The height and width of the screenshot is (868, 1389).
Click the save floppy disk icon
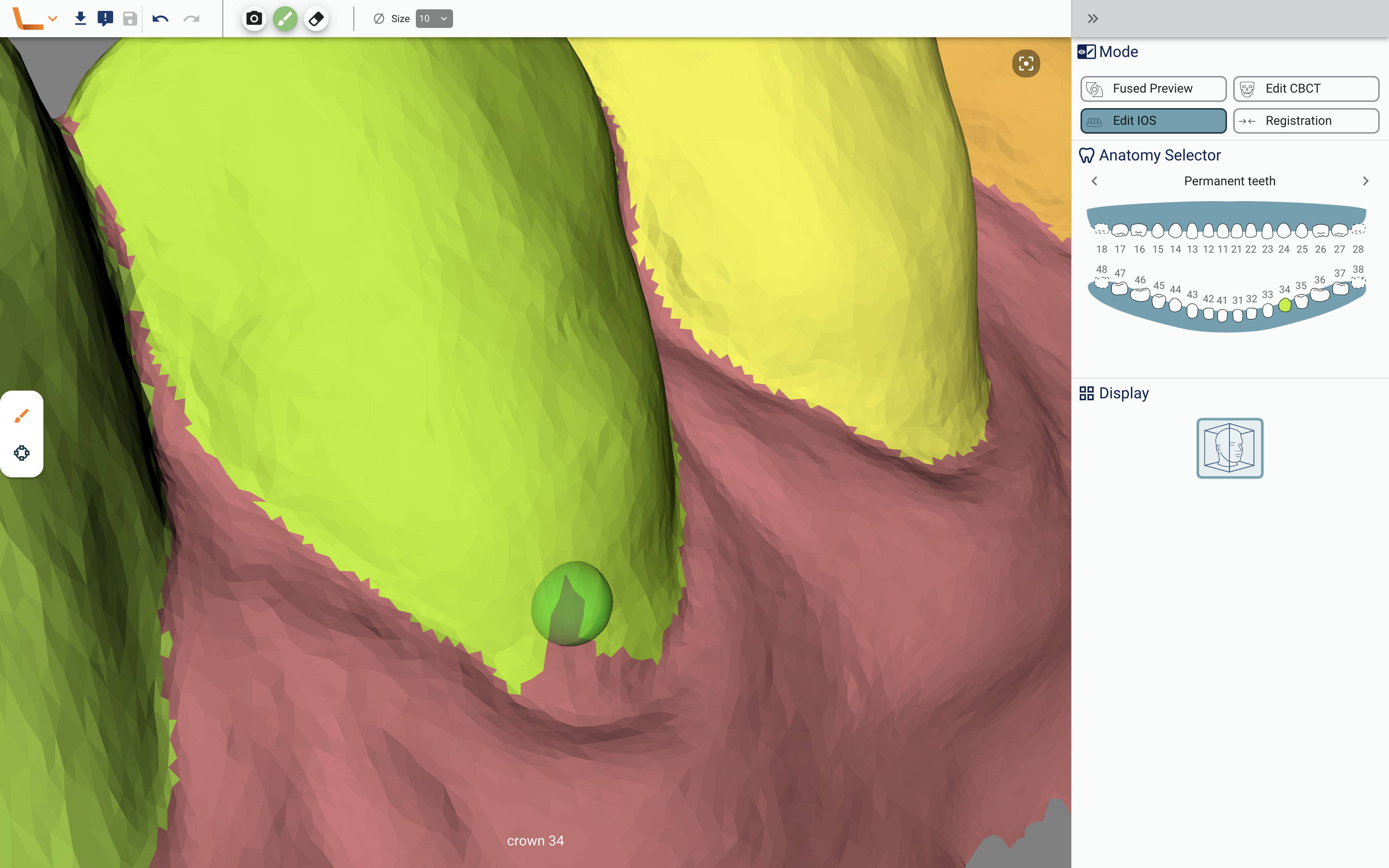(x=130, y=18)
